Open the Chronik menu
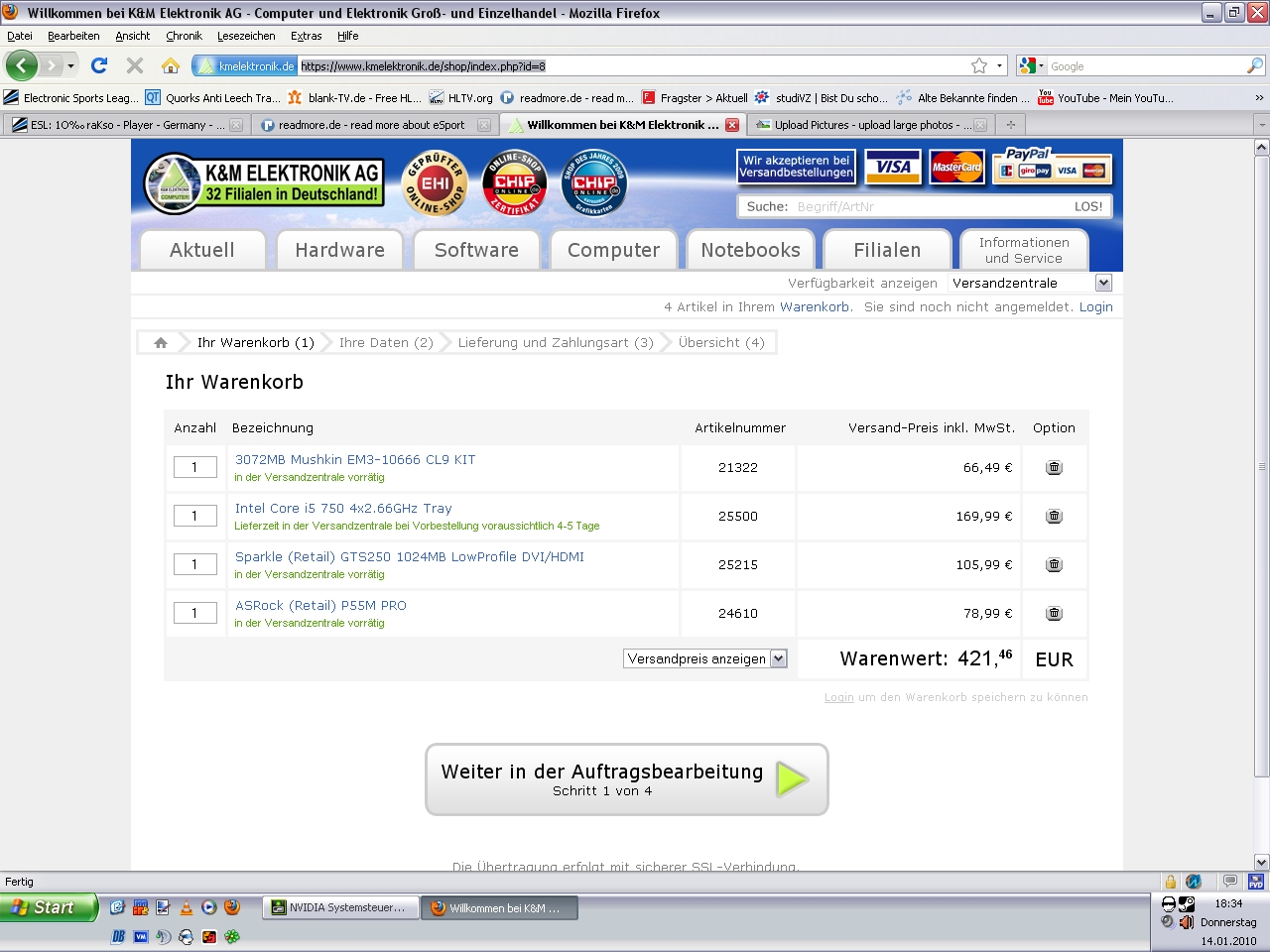 (184, 36)
